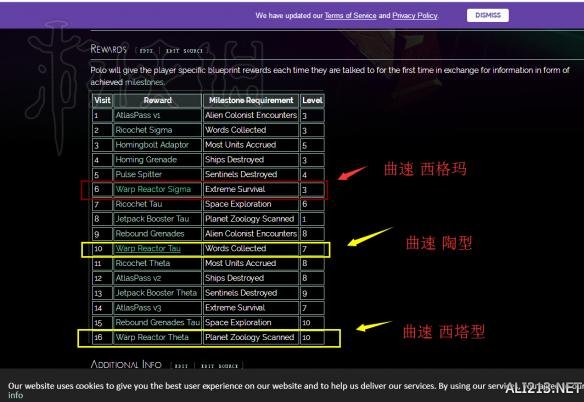The height and width of the screenshot is (402, 584).
Task: Open the cookie notice info link
Action: (x=15, y=395)
